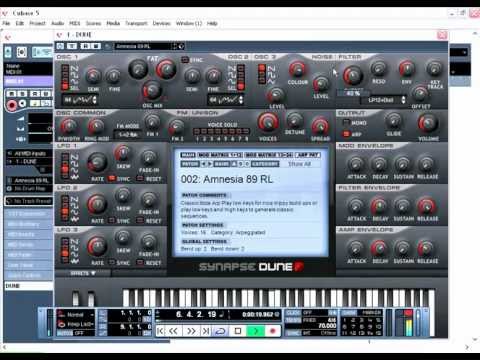
Task: Open the Devices menu
Action: 162,23
